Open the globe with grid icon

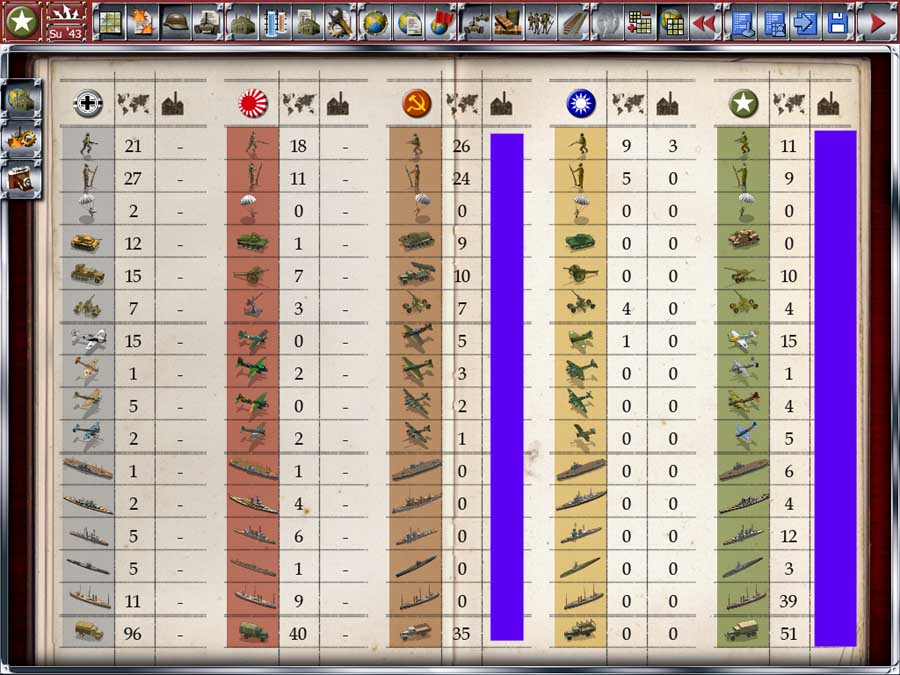coord(672,22)
